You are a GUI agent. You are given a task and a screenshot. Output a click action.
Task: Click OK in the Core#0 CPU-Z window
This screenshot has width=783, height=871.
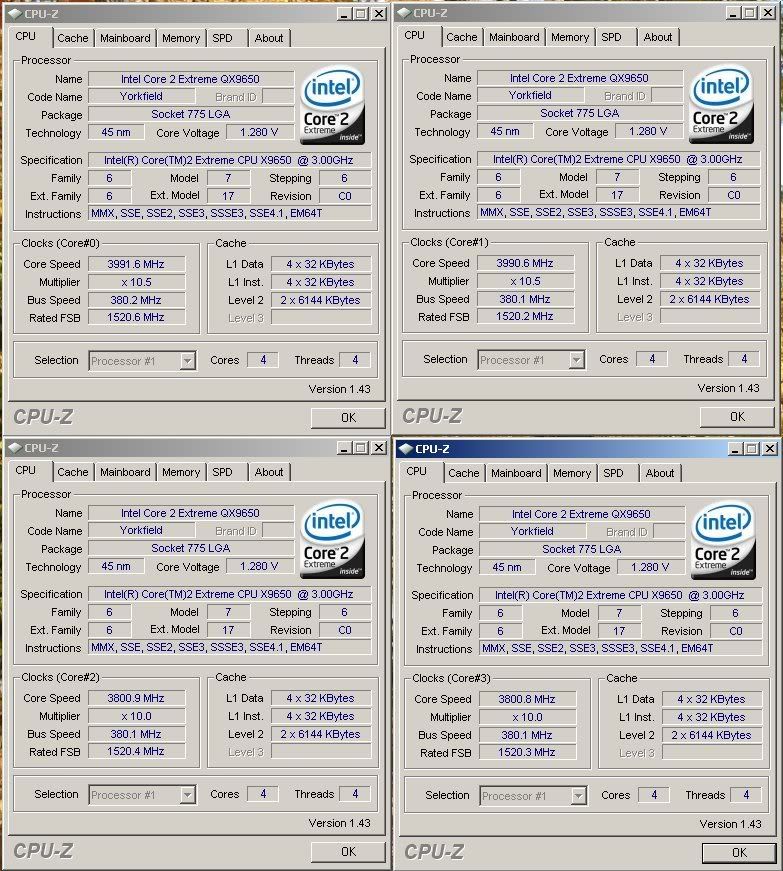tap(348, 418)
